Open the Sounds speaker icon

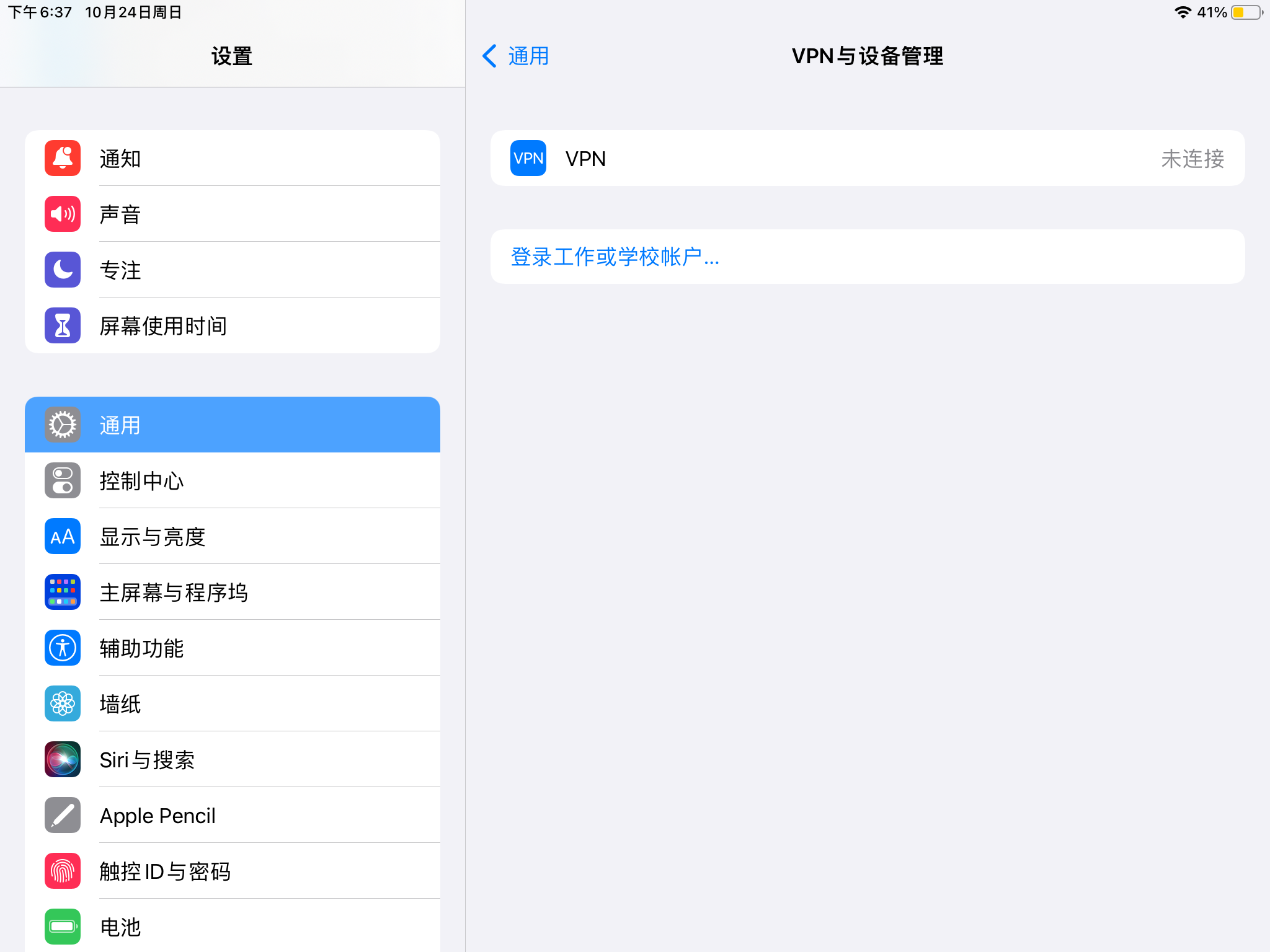click(x=63, y=214)
